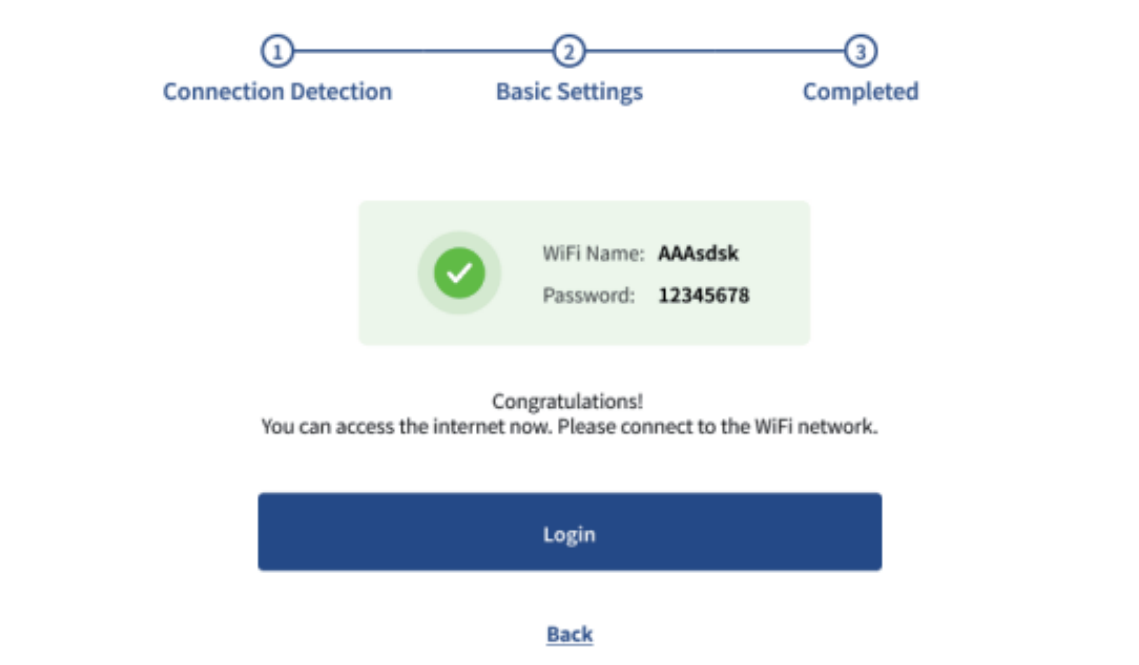Select the Completed step label
Image resolution: width=1139 pixels, height=665 pixels.
[860, 92]
